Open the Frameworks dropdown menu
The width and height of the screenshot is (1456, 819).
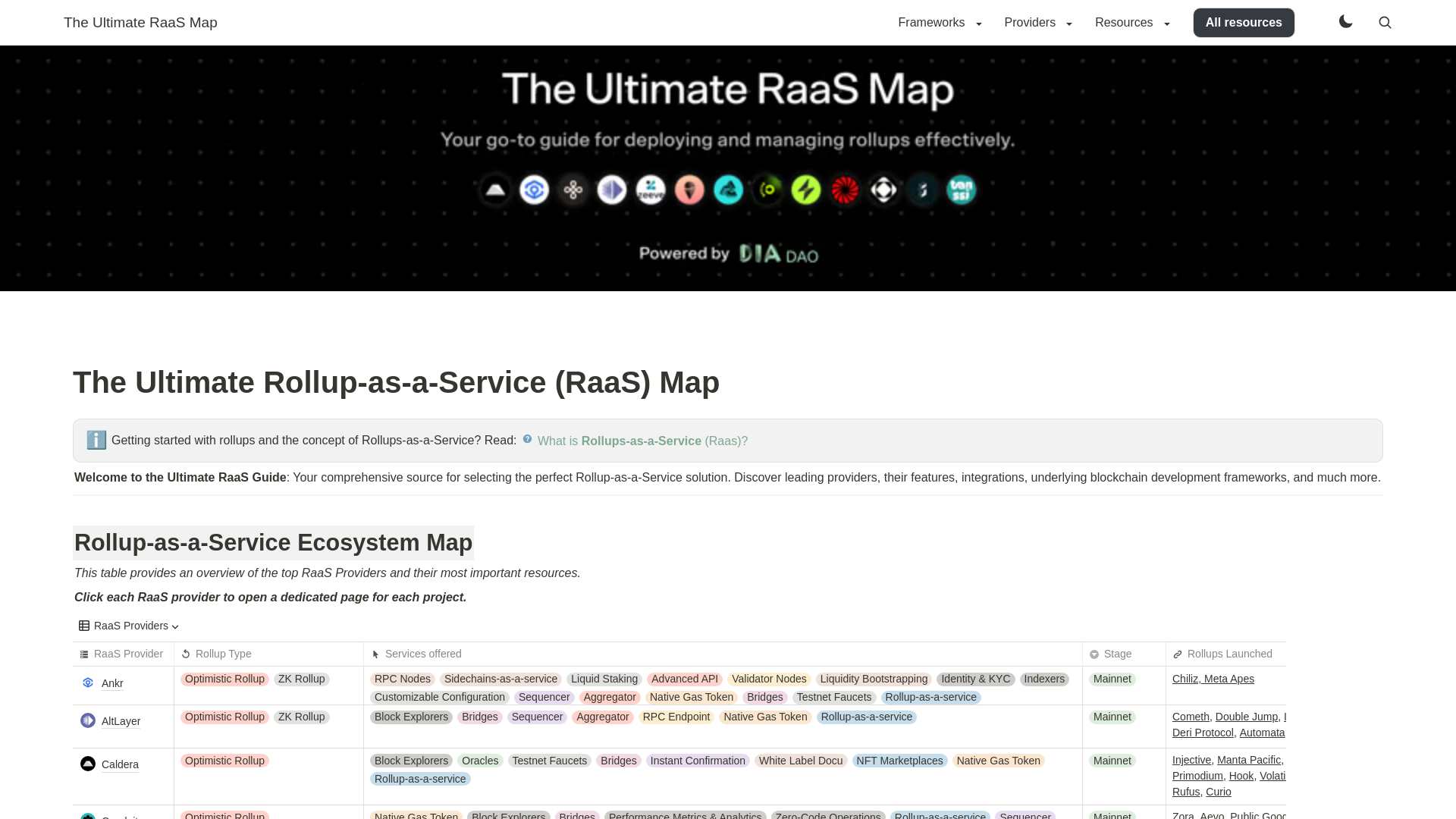pyautogui.click(x=940, y=23)
